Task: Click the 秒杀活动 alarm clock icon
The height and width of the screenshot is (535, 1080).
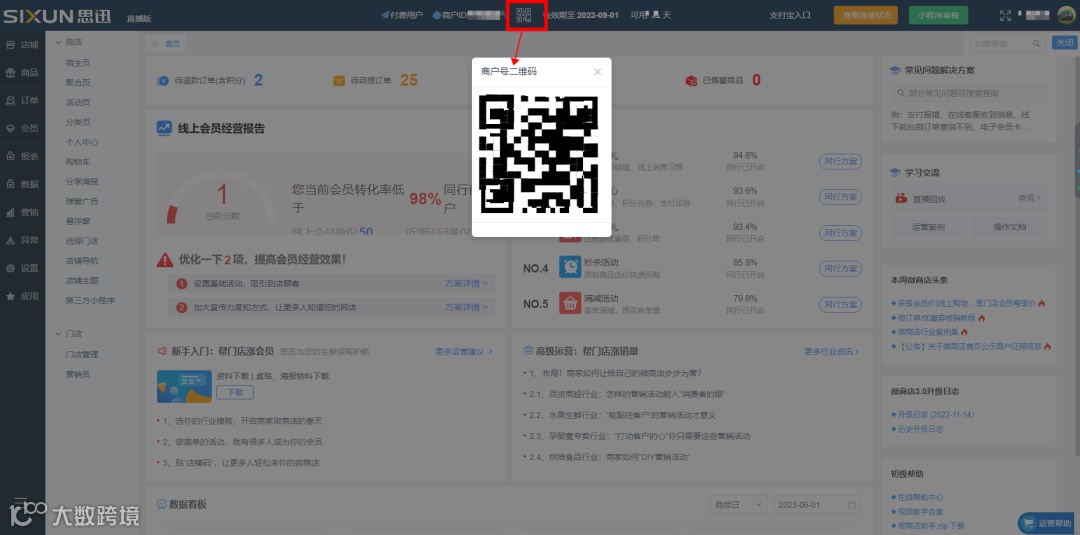Action: [x=569, y=267]
